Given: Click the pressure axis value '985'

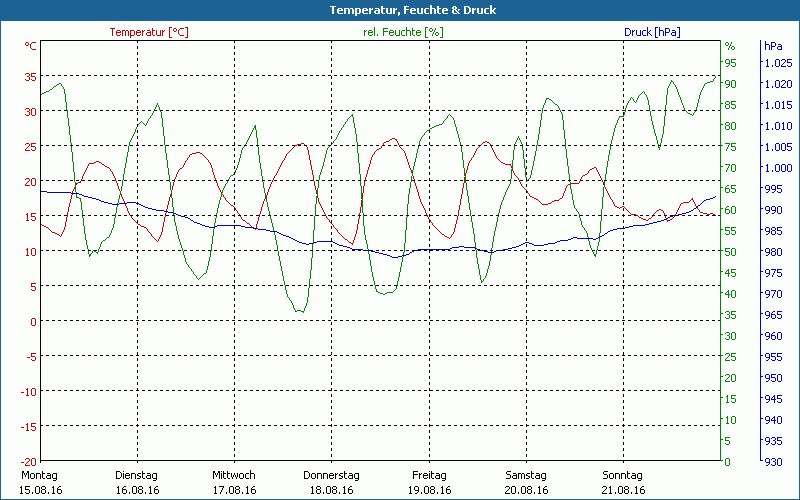Looking at the screenshot, I should (773, 231).
